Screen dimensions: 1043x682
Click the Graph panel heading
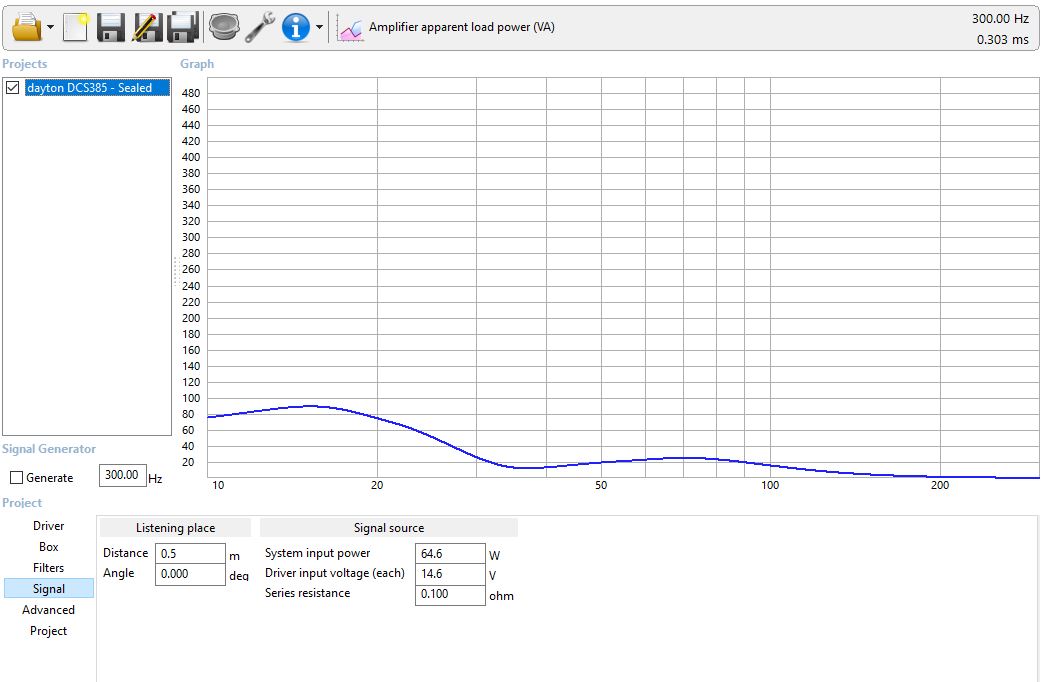[197, 64]
